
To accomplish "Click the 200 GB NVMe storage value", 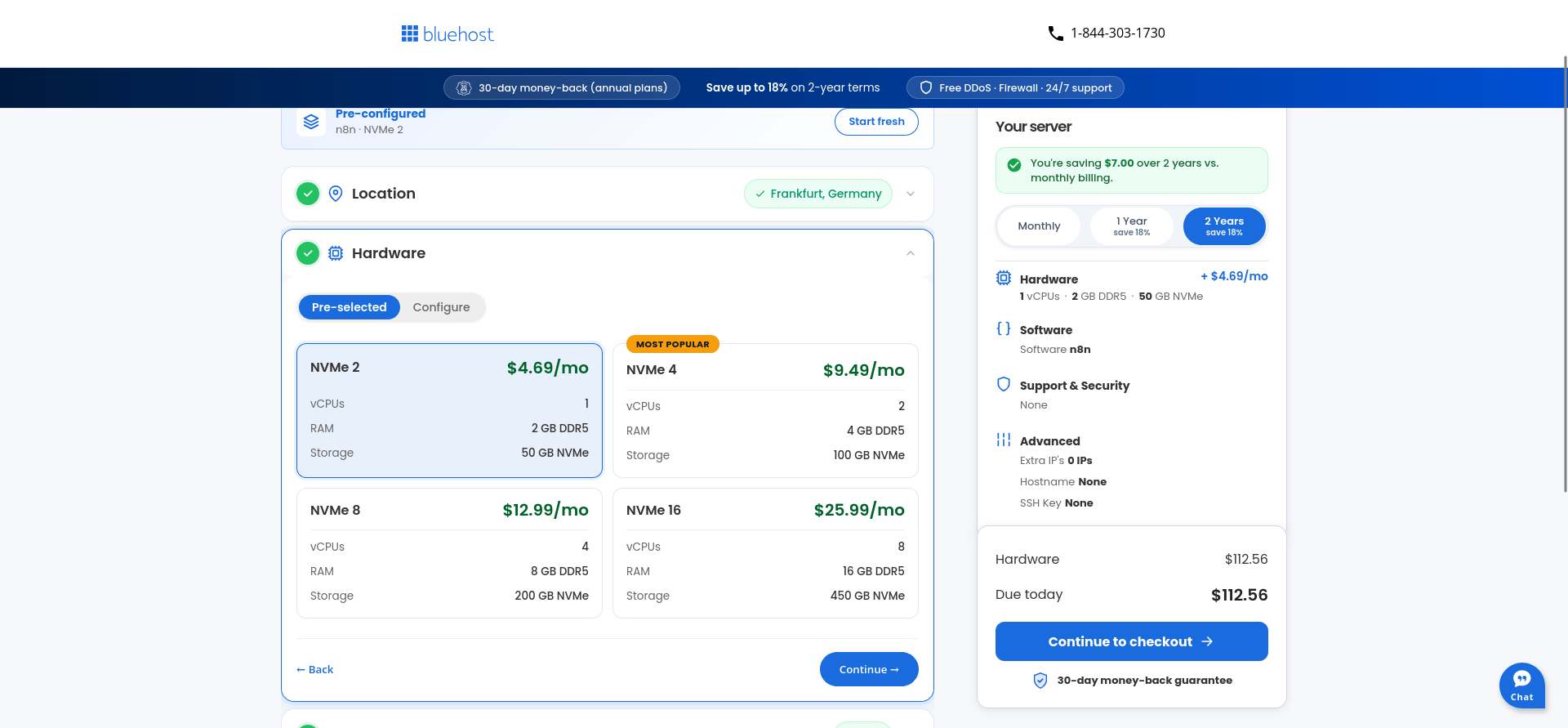I will pos(552,596).
